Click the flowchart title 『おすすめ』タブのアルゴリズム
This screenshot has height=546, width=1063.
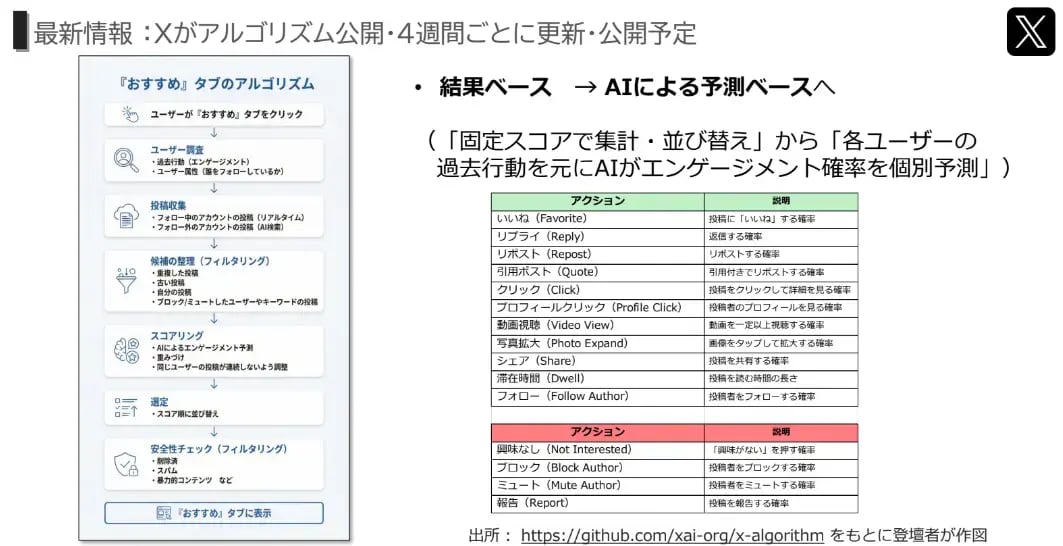click(x=215, y=83)
